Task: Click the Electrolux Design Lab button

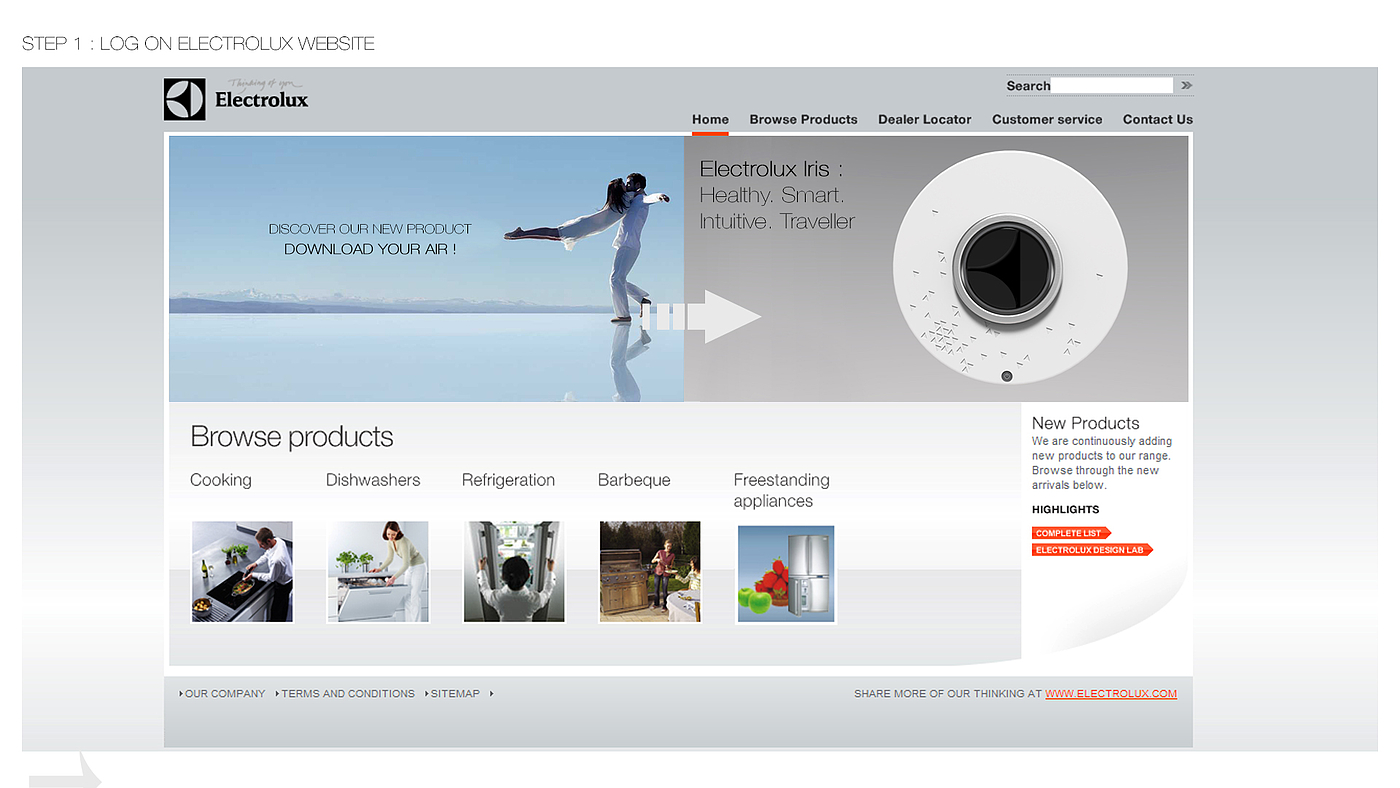Action: click(x=1092, y=550)
